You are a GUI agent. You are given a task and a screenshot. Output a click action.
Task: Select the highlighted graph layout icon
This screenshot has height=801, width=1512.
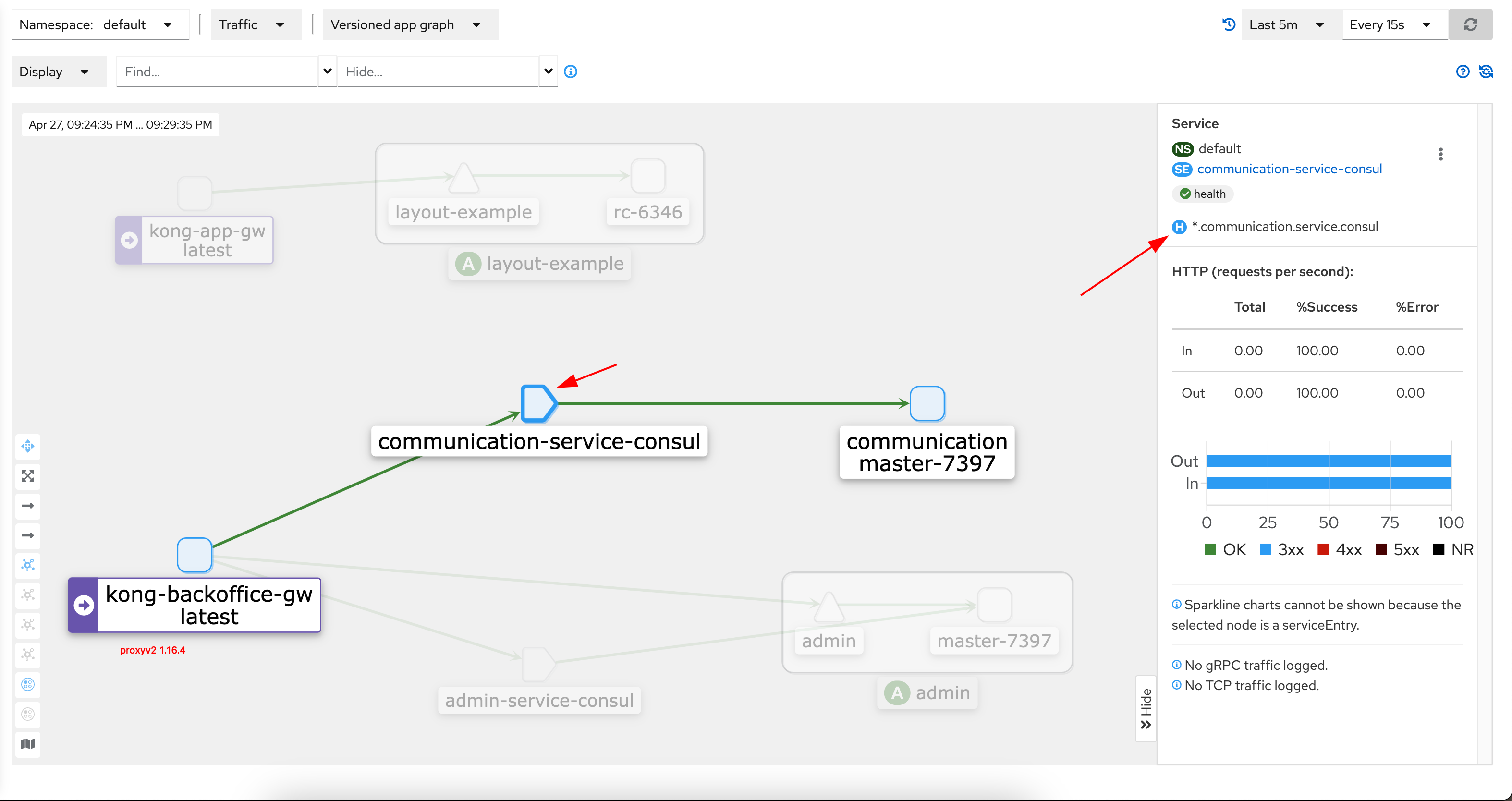pos(28,565)
